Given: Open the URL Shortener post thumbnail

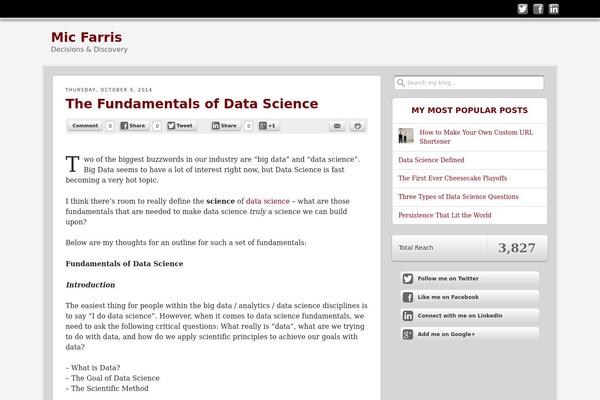Looking at the screenshot, I should coord(406,136).
